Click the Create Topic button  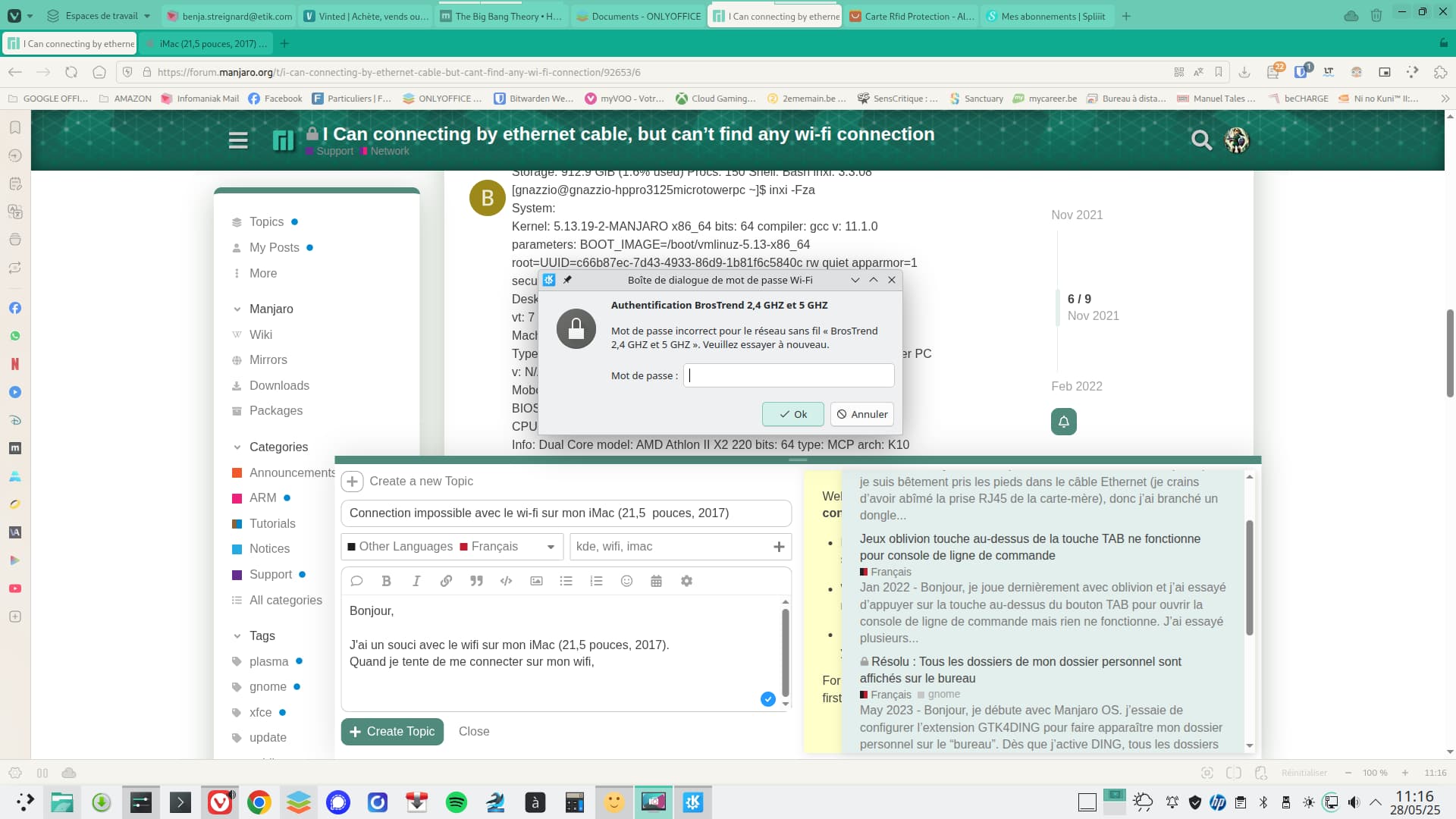392,732
